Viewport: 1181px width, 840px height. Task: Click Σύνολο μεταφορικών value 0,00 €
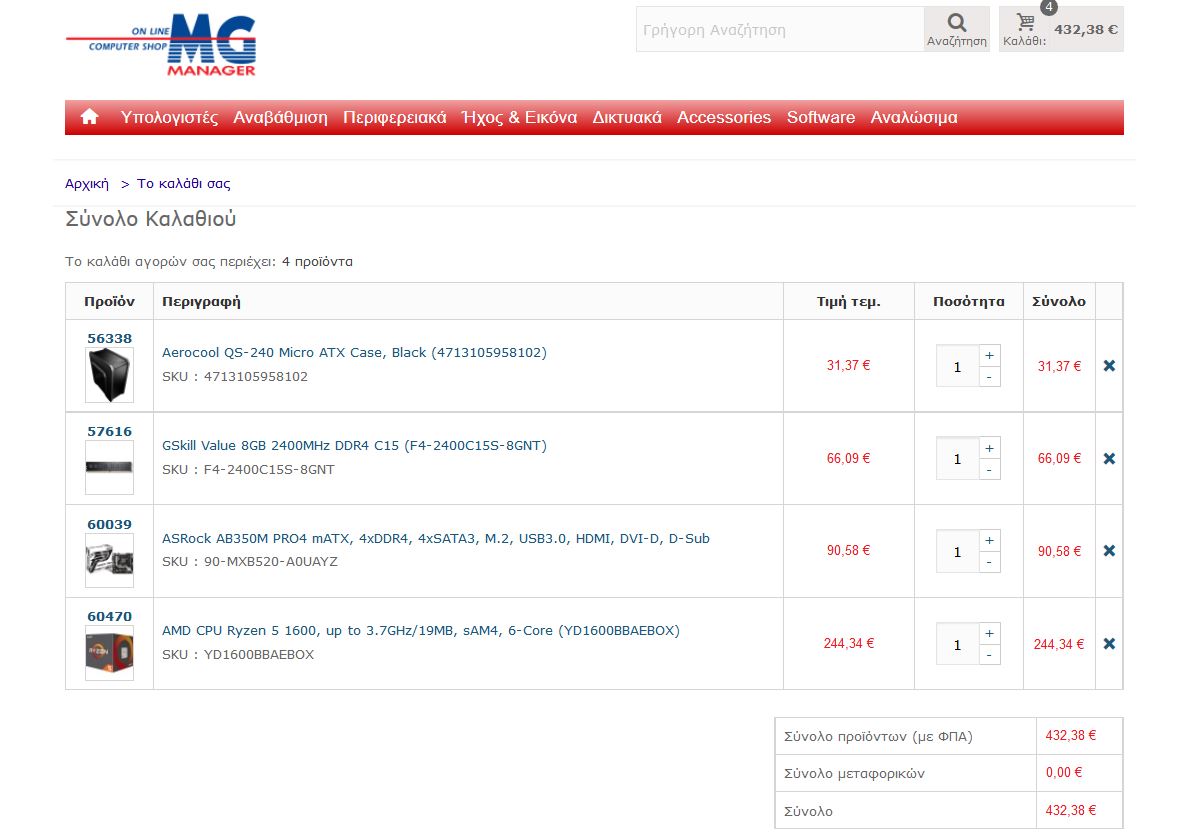click(1064, 772)
